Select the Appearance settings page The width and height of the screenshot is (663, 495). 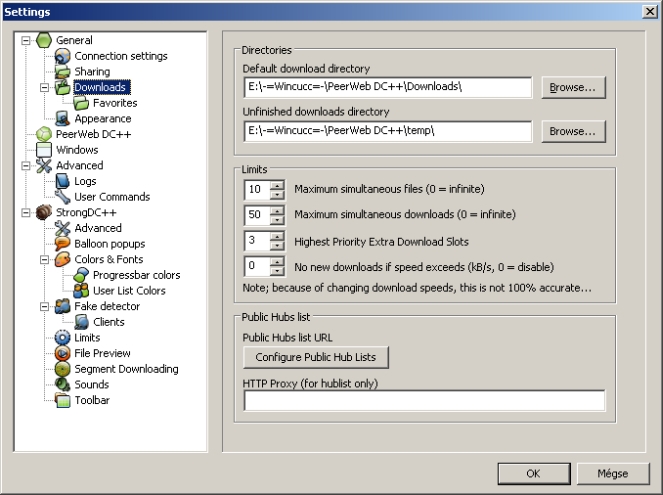coord(102,119)
